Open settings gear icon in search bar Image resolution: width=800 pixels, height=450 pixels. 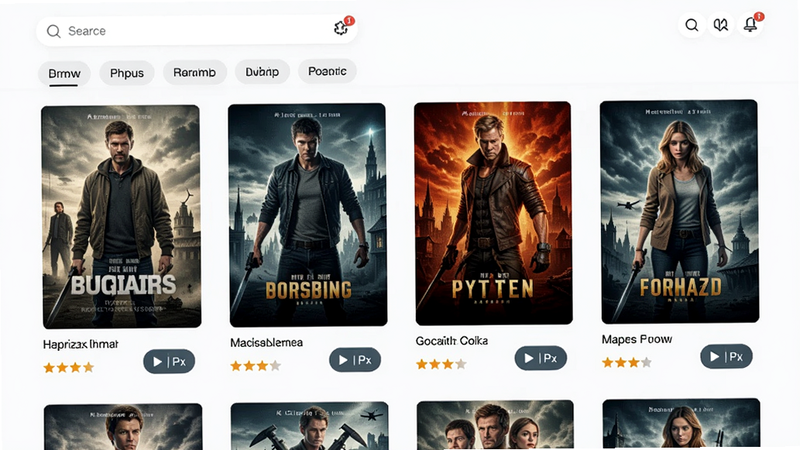(341, 28)
